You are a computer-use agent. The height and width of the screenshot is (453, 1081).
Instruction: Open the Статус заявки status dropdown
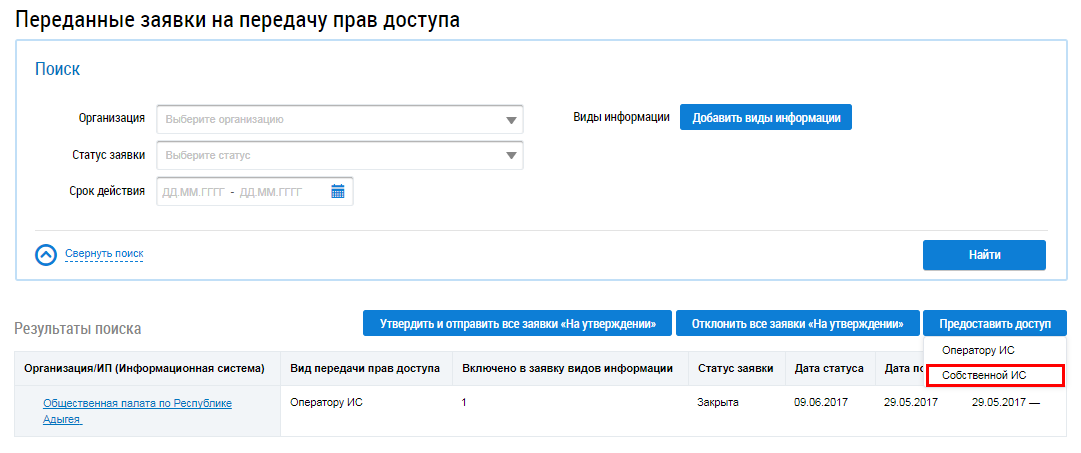click(x=340, y=156)
